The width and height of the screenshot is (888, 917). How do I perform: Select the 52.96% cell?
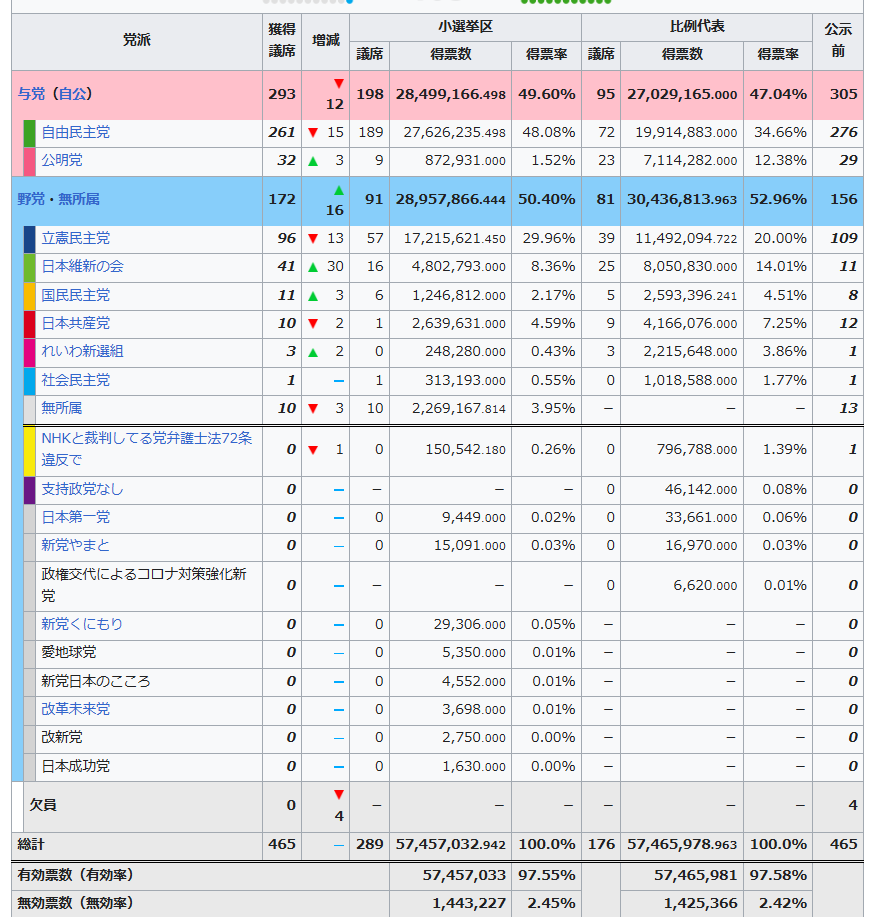point(778,199)
